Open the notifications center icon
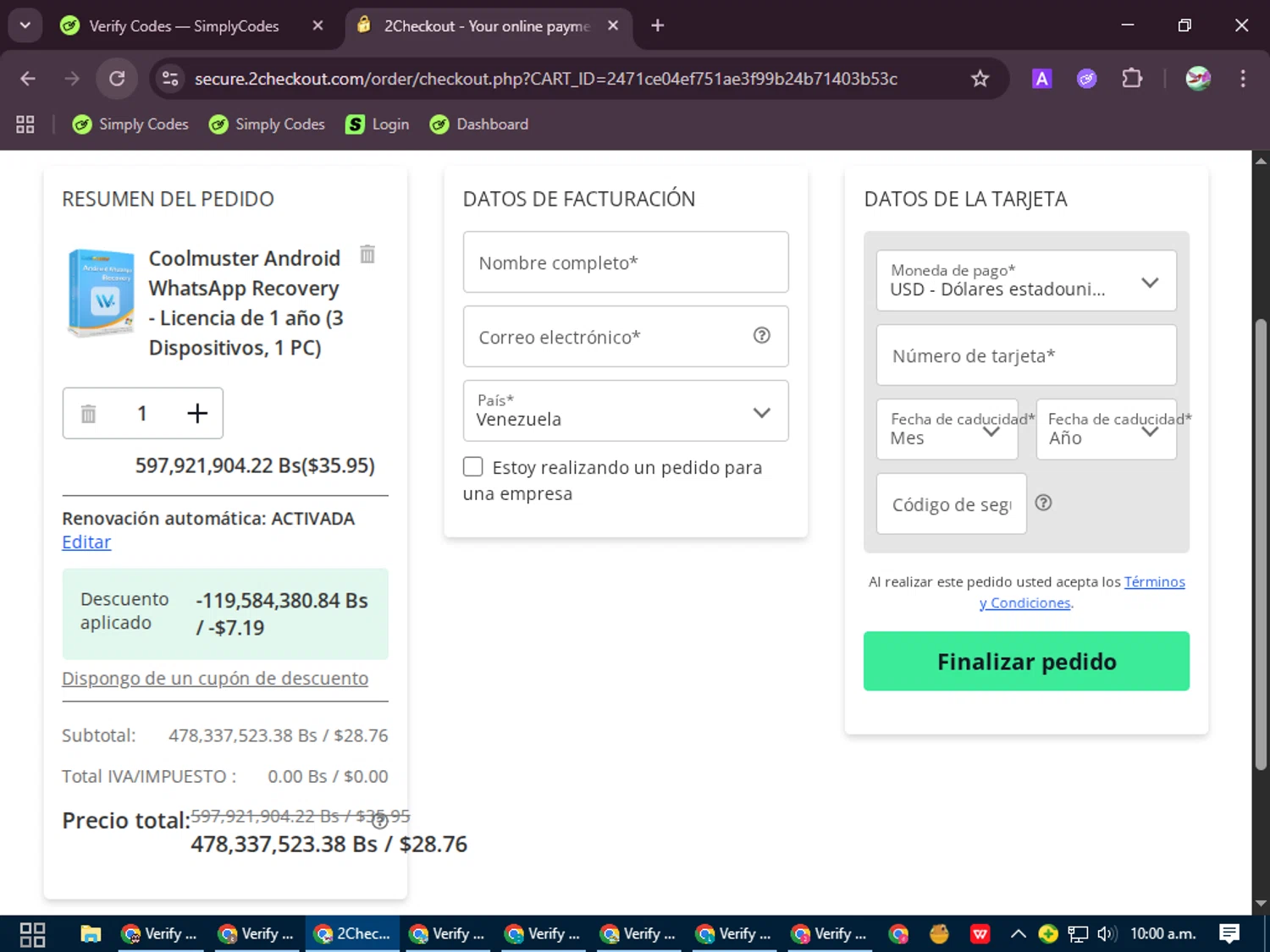The image size is (1270, 952). tap(1229, 934)
